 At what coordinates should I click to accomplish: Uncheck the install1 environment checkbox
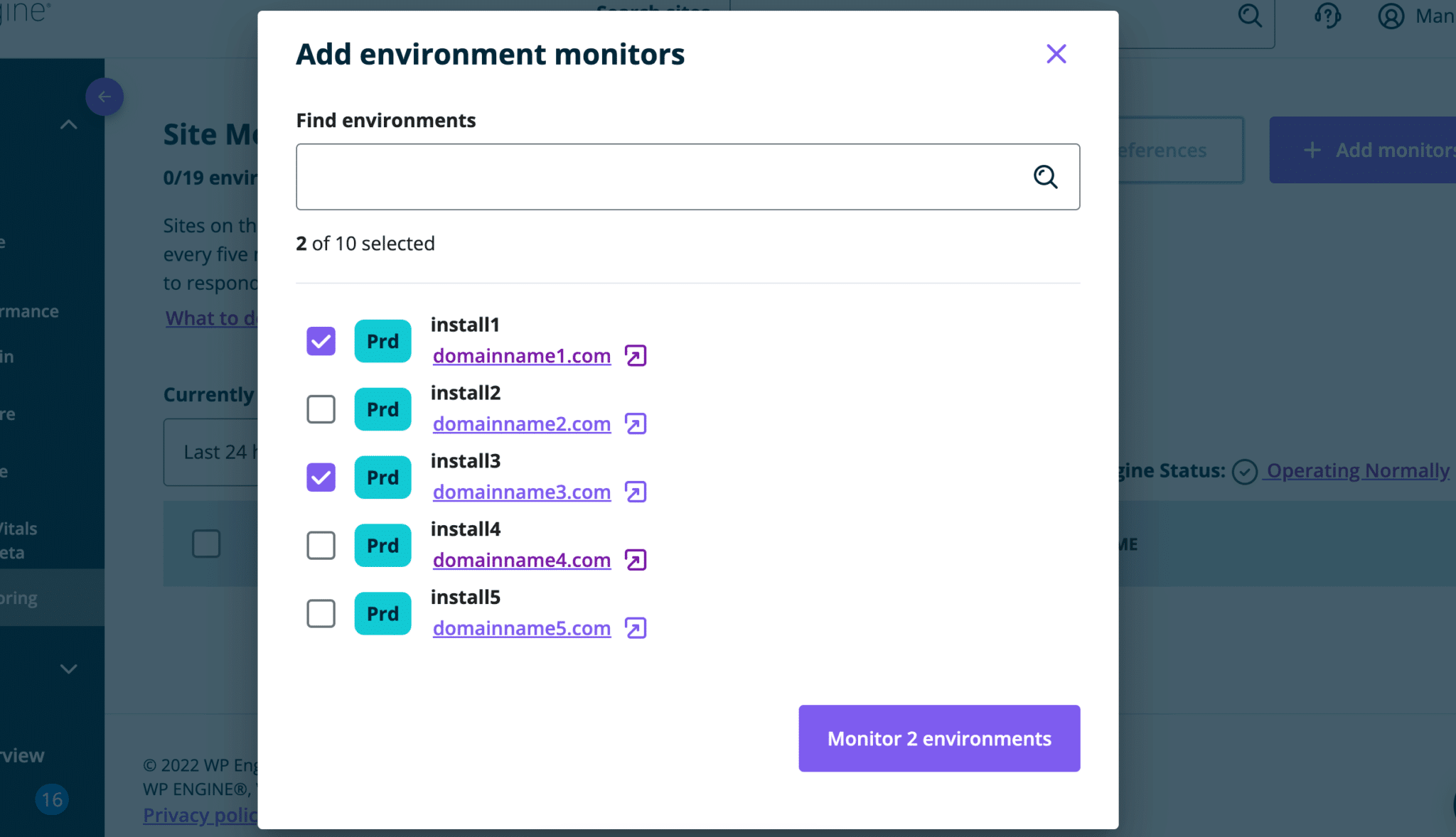coord(321,341)
